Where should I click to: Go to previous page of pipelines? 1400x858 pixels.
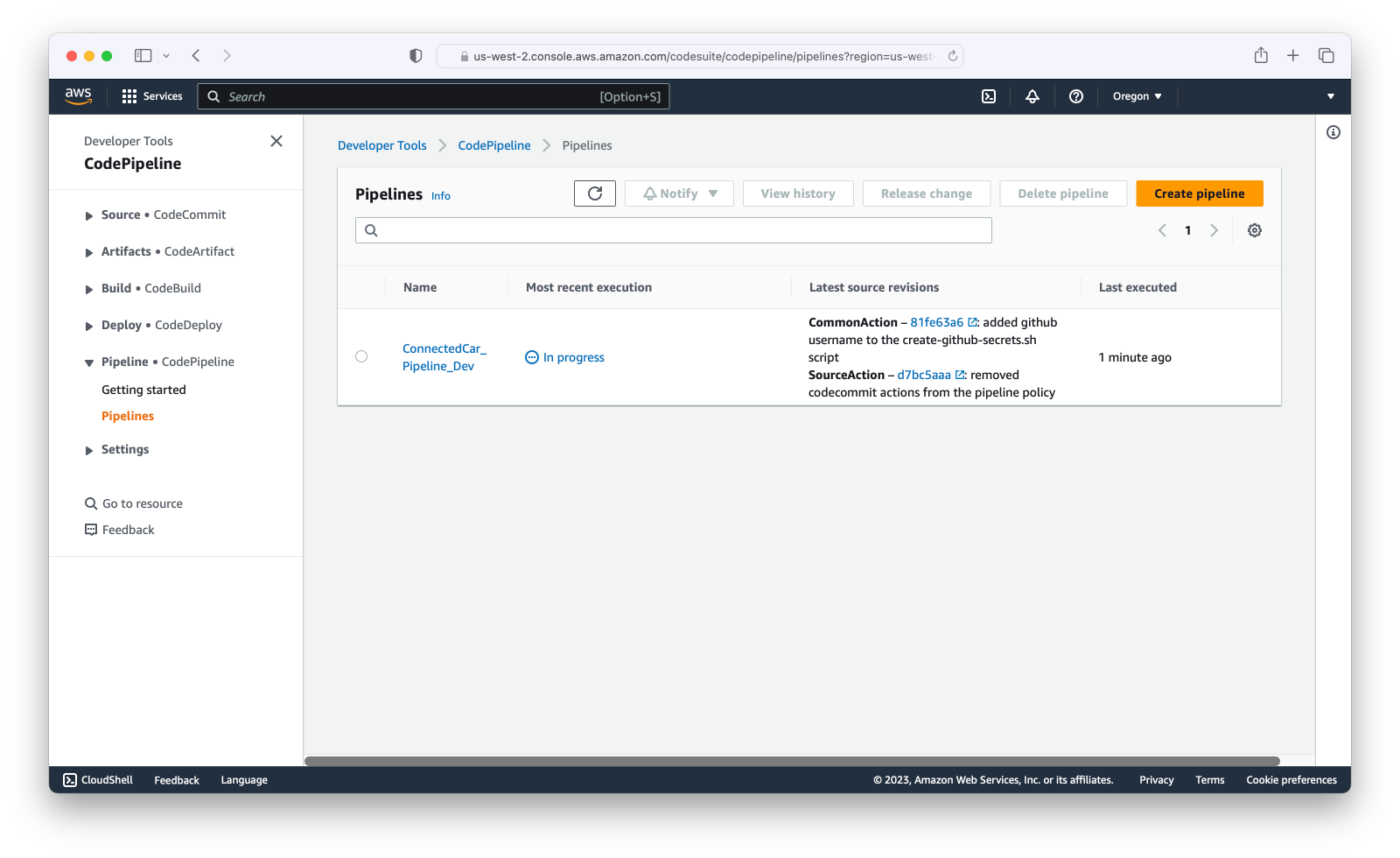click(1162, 230)
